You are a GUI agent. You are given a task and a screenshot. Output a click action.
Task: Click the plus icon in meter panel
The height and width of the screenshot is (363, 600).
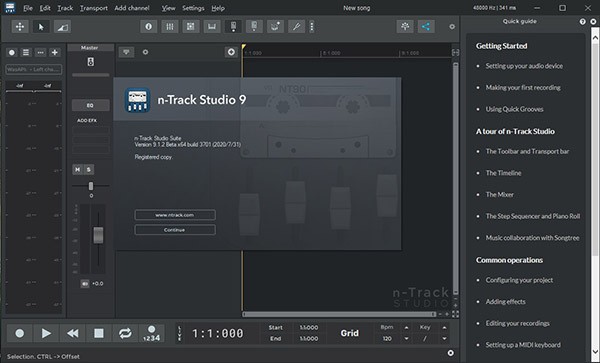55,52
